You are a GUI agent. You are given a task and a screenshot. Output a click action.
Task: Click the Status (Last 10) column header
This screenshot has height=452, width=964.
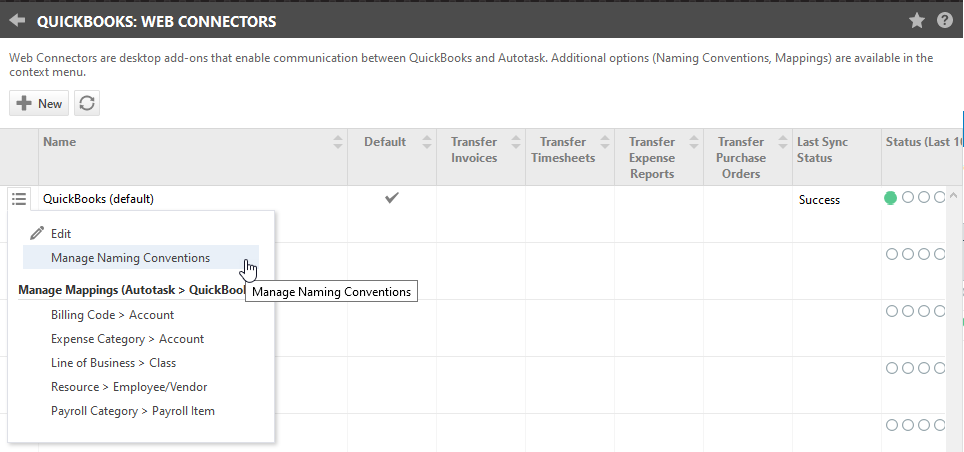922,157
